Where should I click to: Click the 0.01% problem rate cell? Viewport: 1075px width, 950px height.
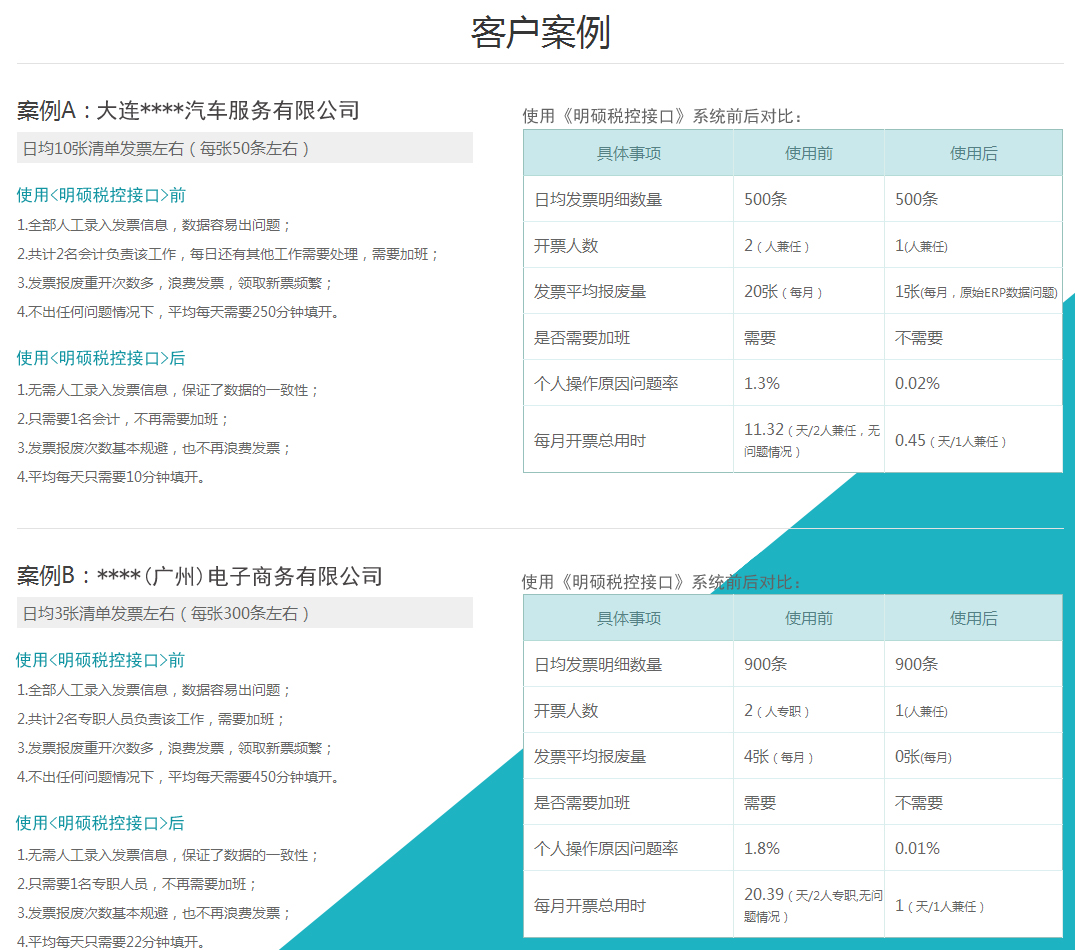click(x=917, y=848)
